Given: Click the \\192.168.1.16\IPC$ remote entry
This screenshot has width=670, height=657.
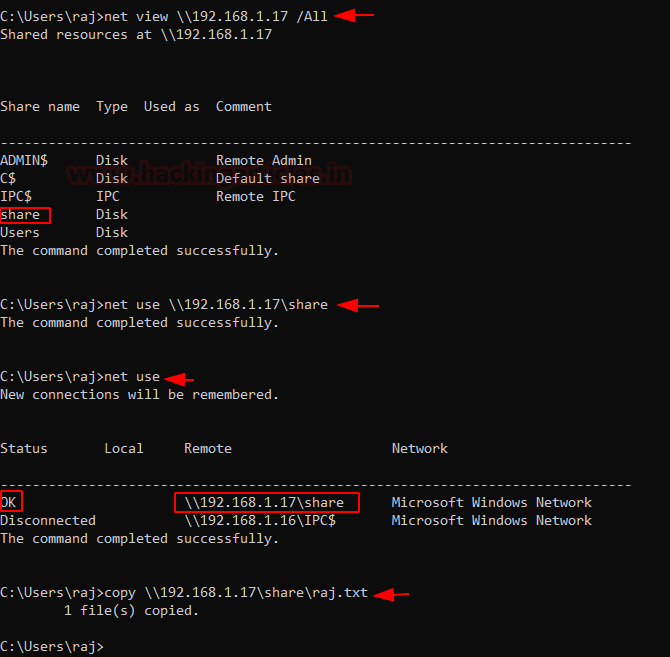Looking at the screenshot, I should coord(260,521).
